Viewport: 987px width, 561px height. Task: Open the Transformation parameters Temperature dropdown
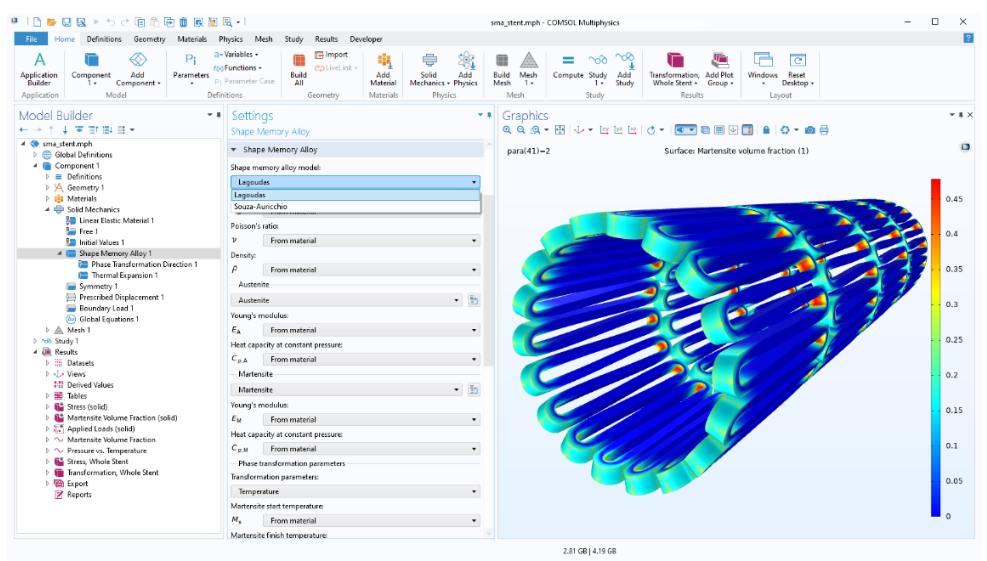point(356,491)
